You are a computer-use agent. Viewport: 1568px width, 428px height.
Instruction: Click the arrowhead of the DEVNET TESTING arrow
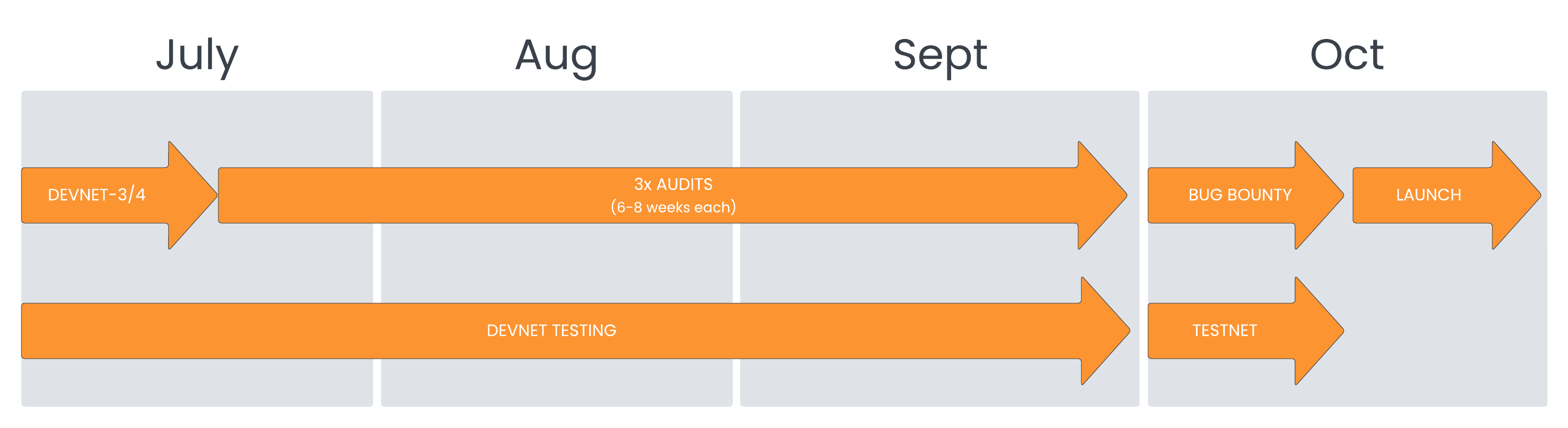pos(1105,330)
